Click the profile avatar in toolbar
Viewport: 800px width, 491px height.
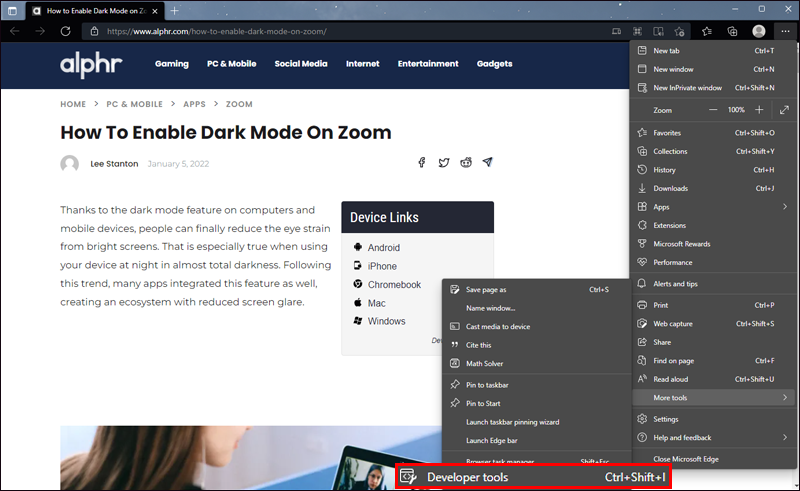(759, 31)
